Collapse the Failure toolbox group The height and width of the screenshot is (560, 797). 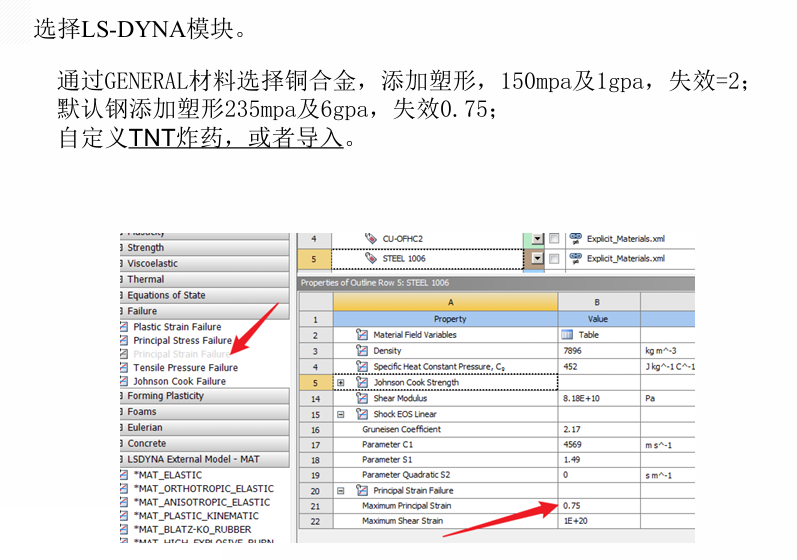pos(121,311)
